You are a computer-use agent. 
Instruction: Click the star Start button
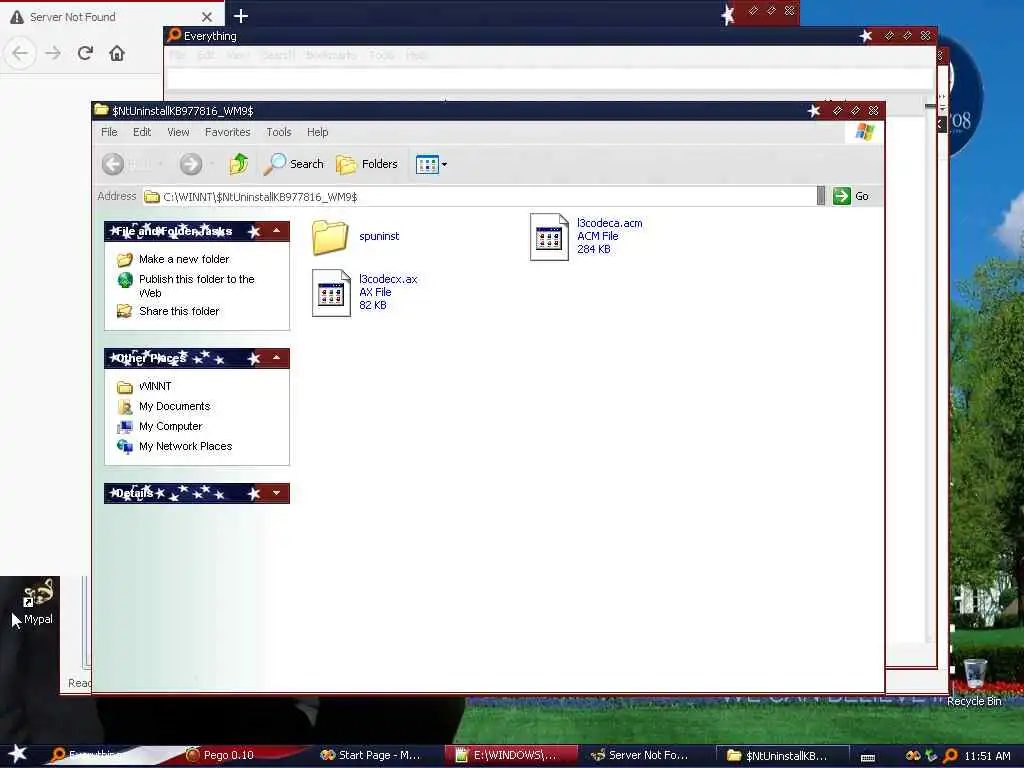(x=18, y=754)
